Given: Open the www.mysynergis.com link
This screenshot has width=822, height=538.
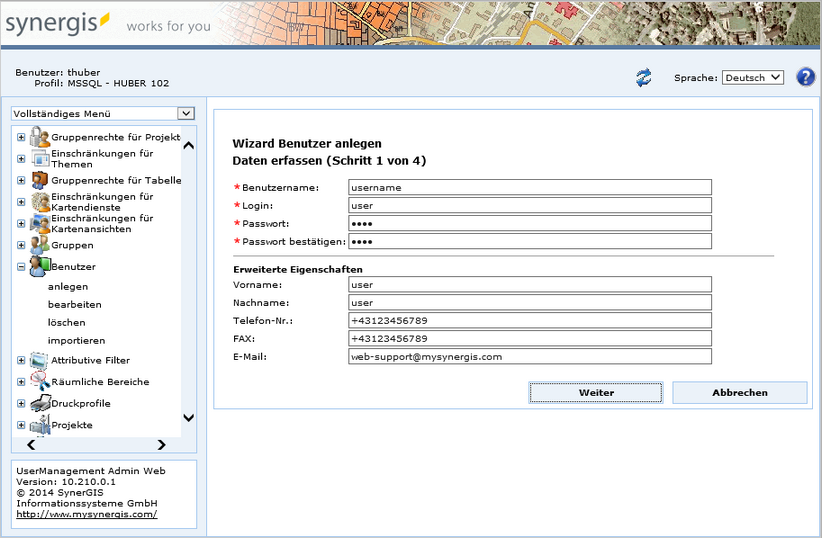Looking at the screenshot, I should pos(86,514).
